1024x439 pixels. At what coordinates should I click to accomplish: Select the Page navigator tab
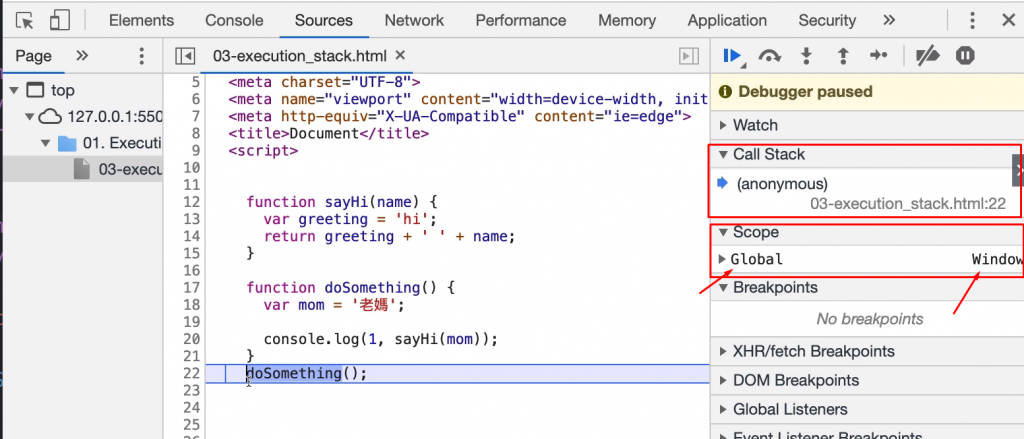33,56
